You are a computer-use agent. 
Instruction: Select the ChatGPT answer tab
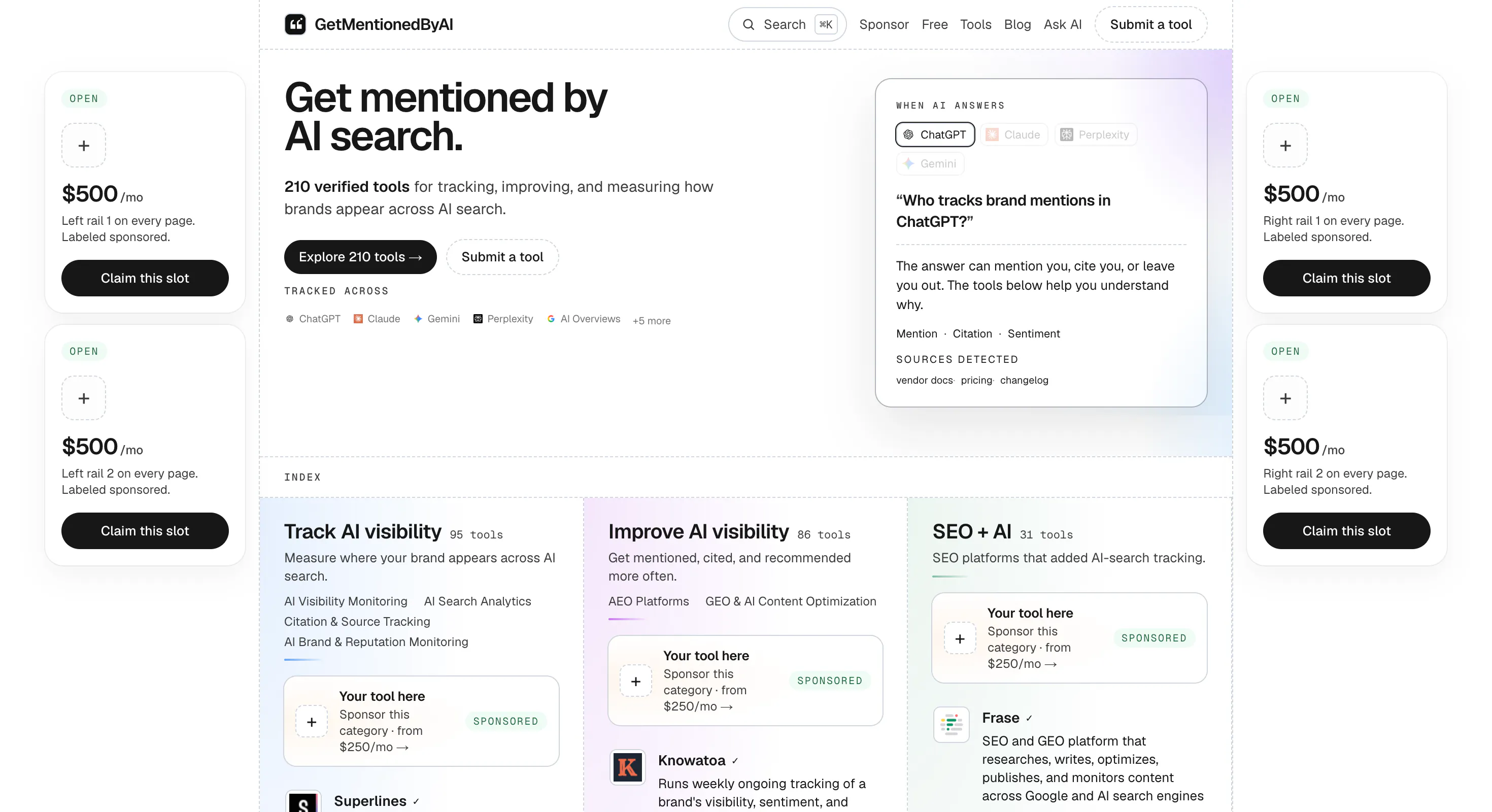(935, 134)
